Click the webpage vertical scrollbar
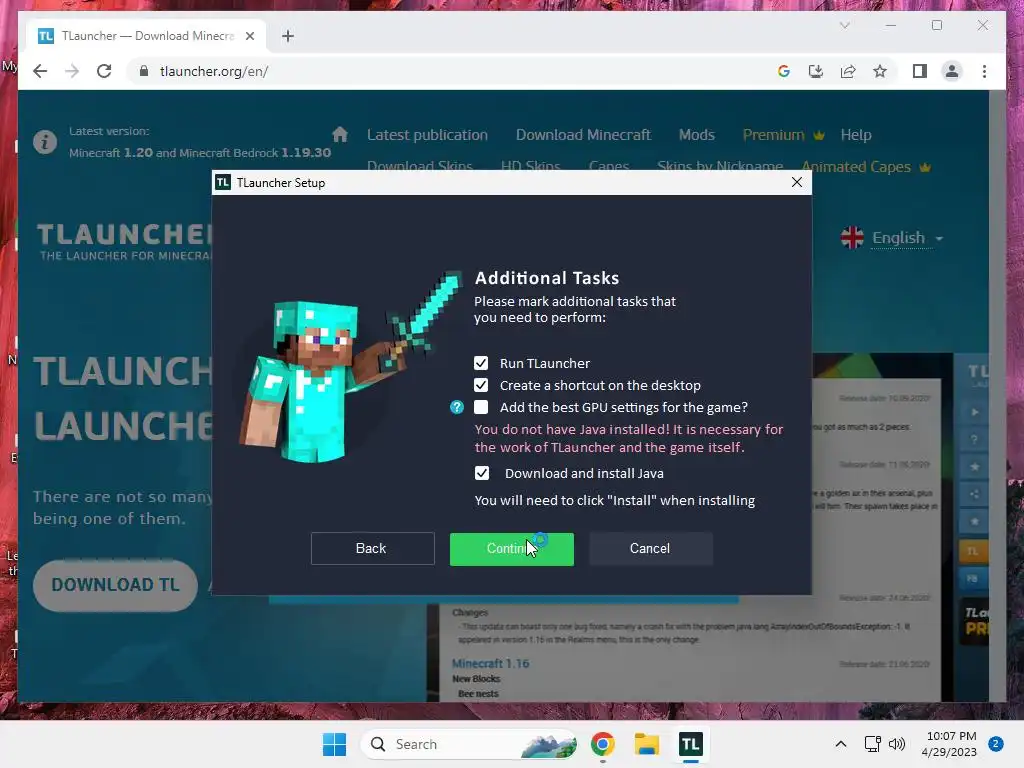Screen dimensions: 1024x768 997,396
